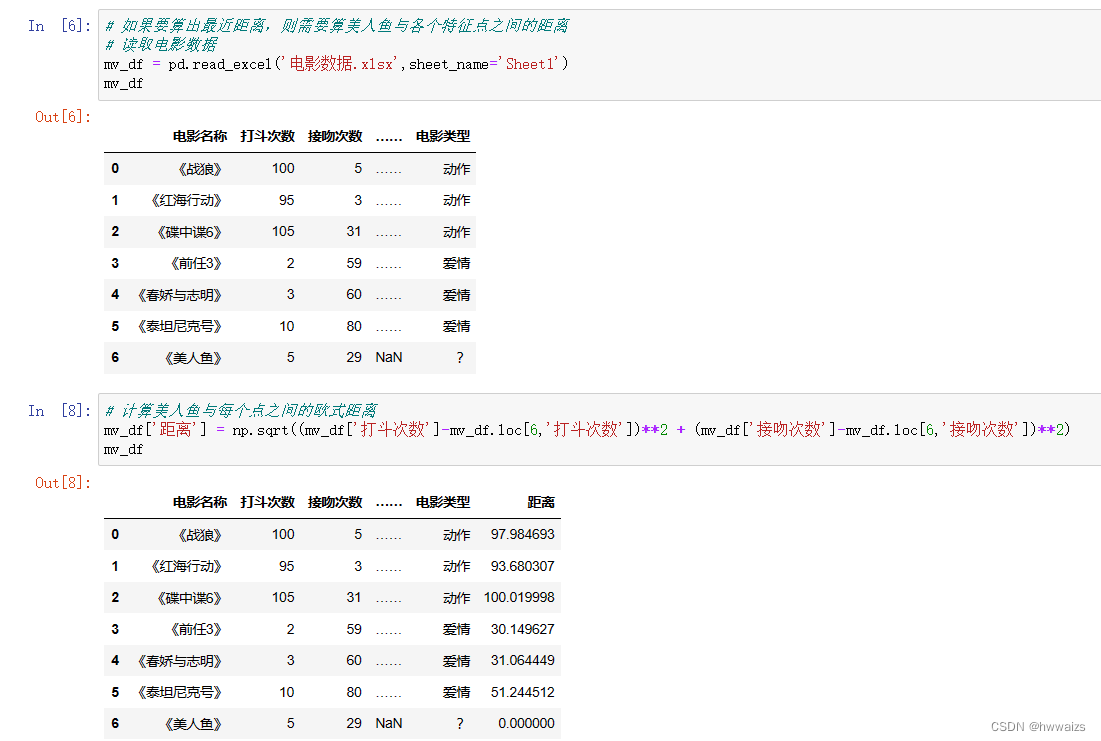
Task: Click the np.sqrt distance code line in cell 8
Action: coord(586,429)
